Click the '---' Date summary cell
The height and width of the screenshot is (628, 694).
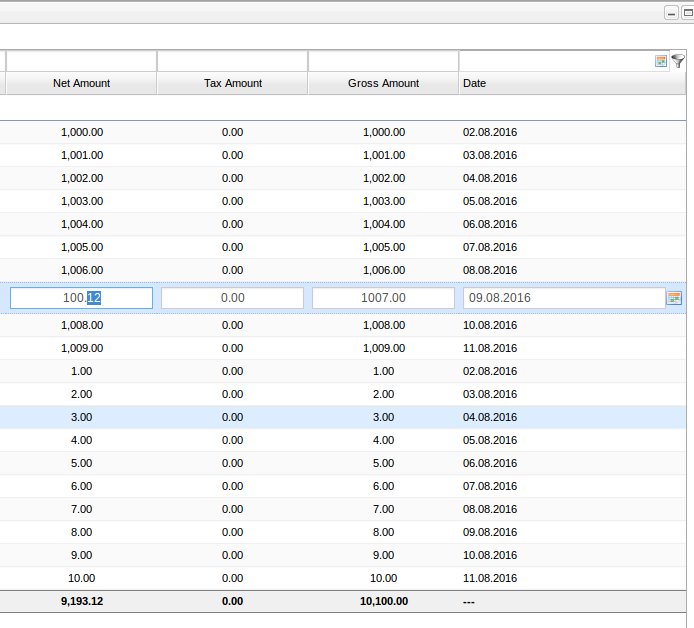(469, 602)
